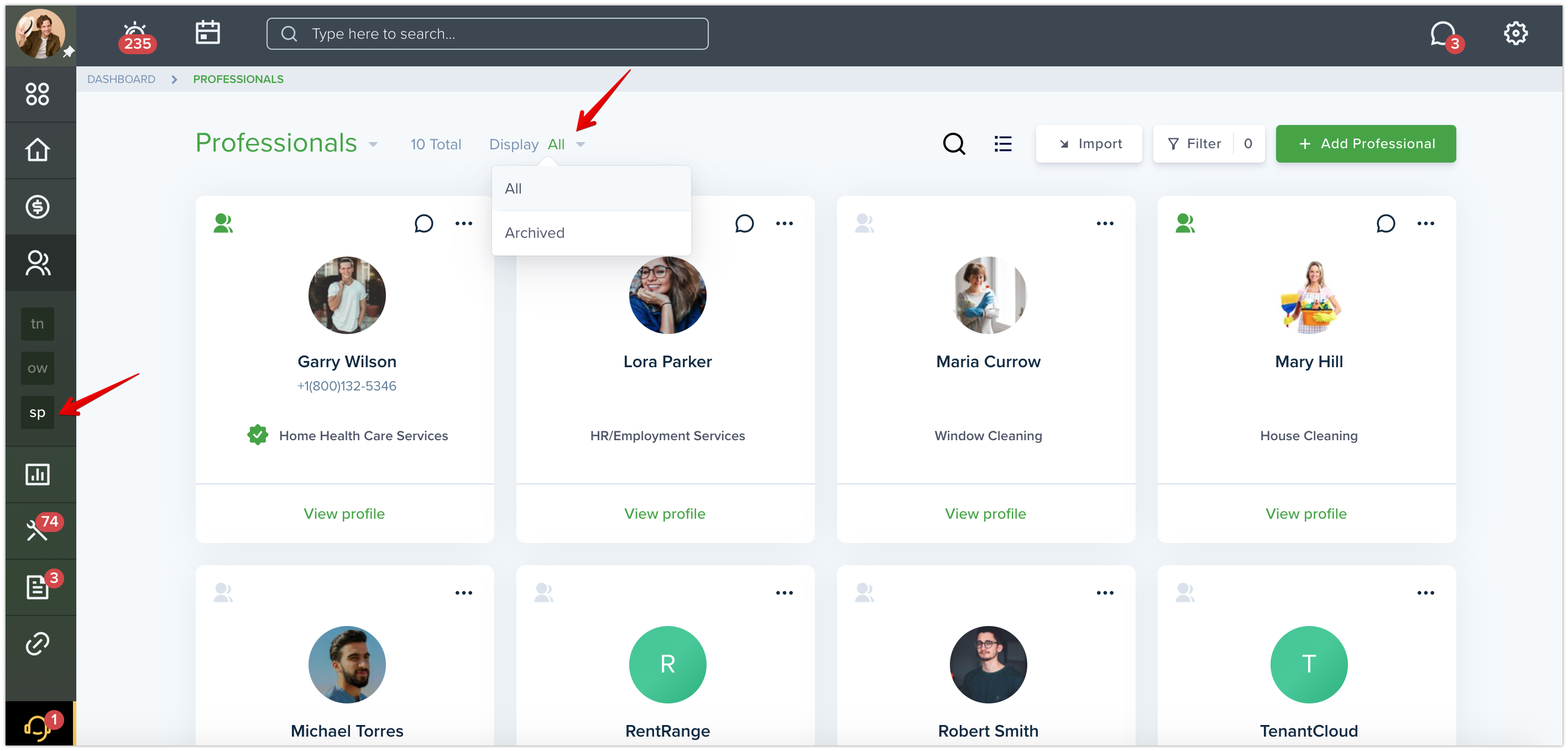Open the ow sidebar tab
This screenshot has width=1568, height=751.
click(x=37, y=368)
